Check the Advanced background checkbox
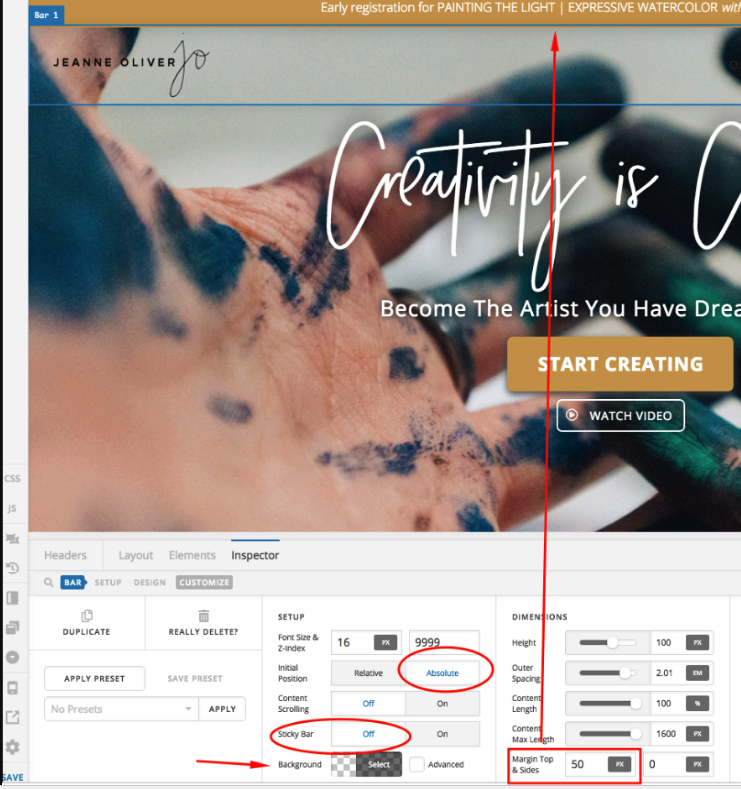The width and height of the screenshot is (741, 789). point(417,765)
